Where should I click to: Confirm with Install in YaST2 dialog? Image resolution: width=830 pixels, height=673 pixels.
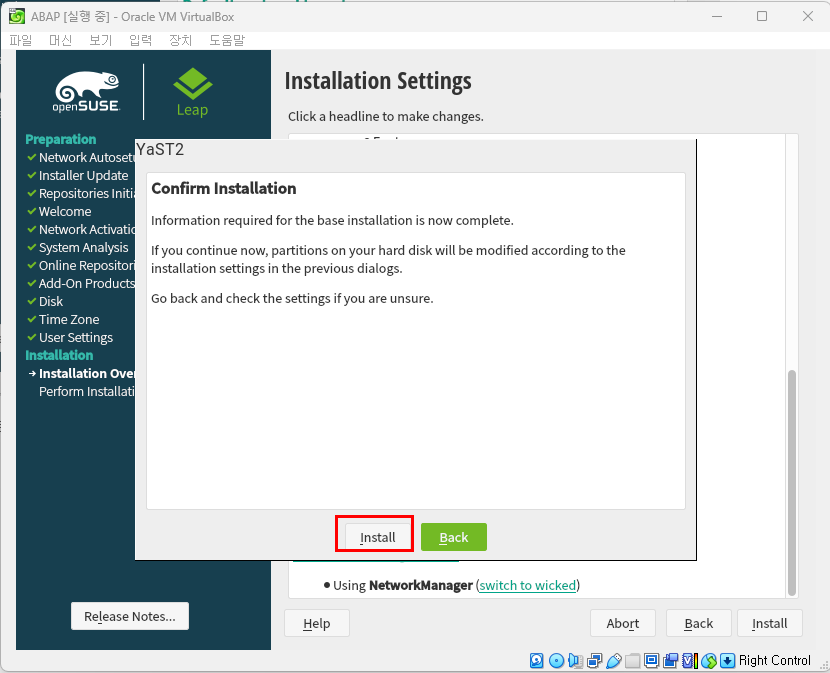click(x=377, y=537)
